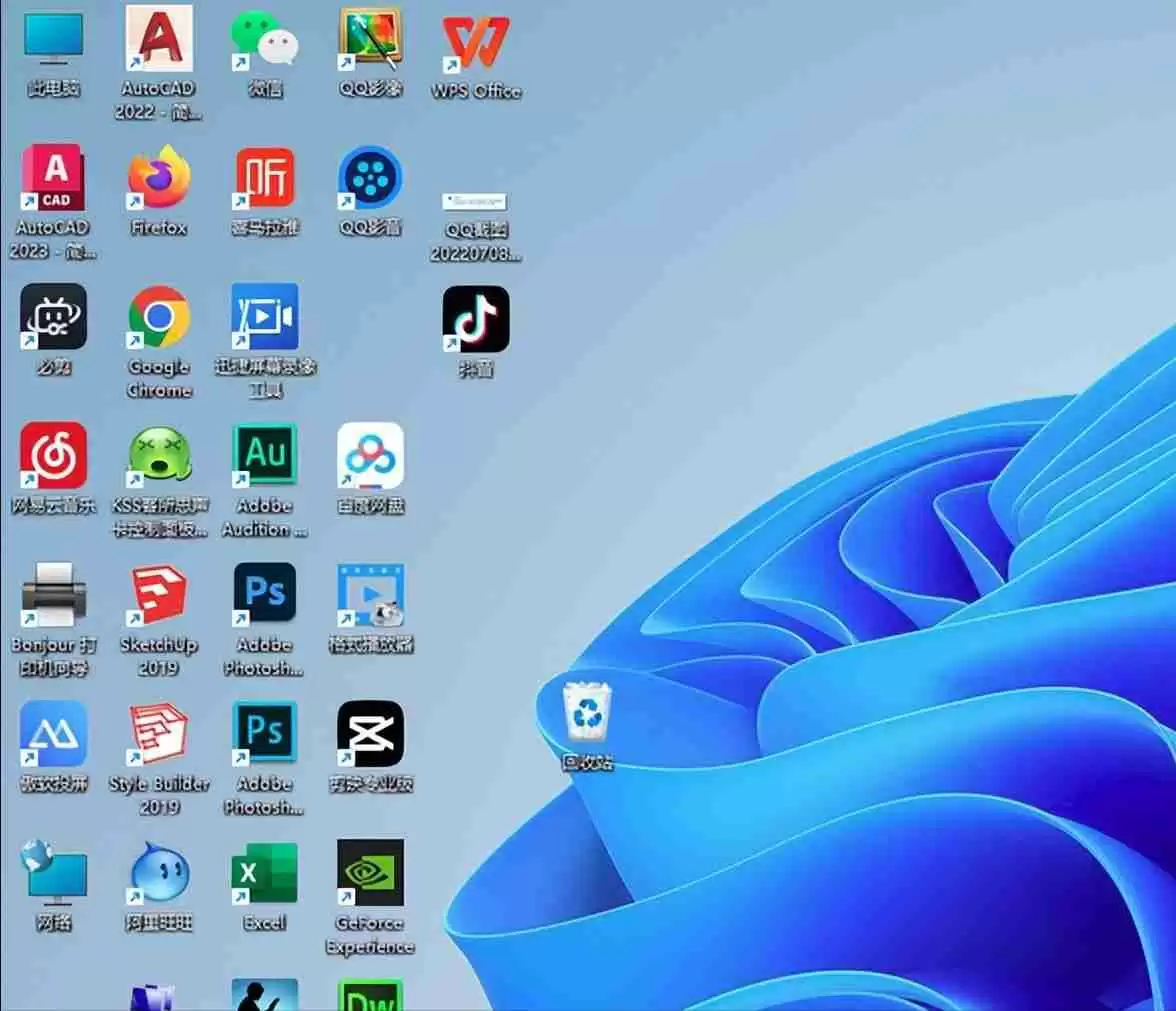This screenshot has height=1011, width=1176.
Task: Launch Adobe Audition from the desktop
Action: pos(264,456)
